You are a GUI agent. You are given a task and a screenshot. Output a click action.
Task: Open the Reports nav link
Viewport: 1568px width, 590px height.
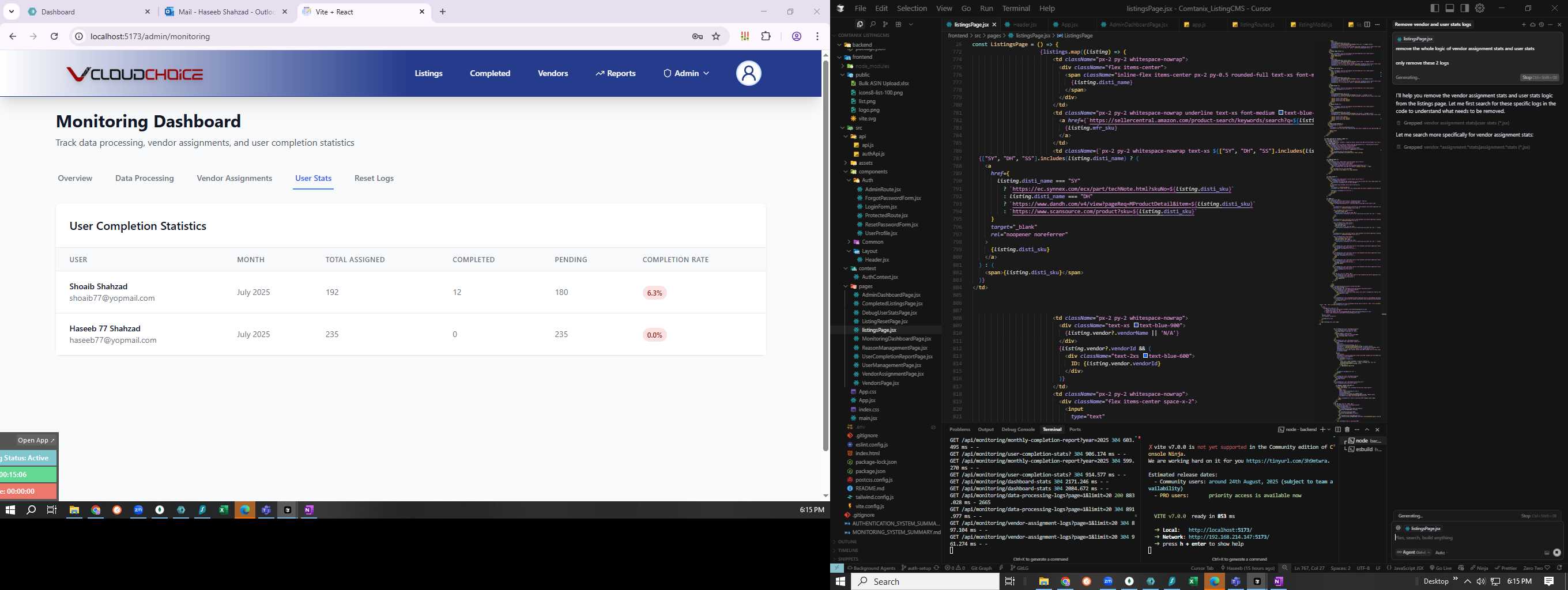click(x=616, y=74)
